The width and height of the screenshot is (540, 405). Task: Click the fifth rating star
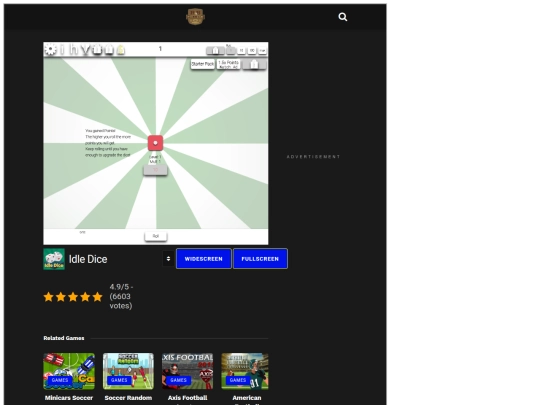[97, 297]
